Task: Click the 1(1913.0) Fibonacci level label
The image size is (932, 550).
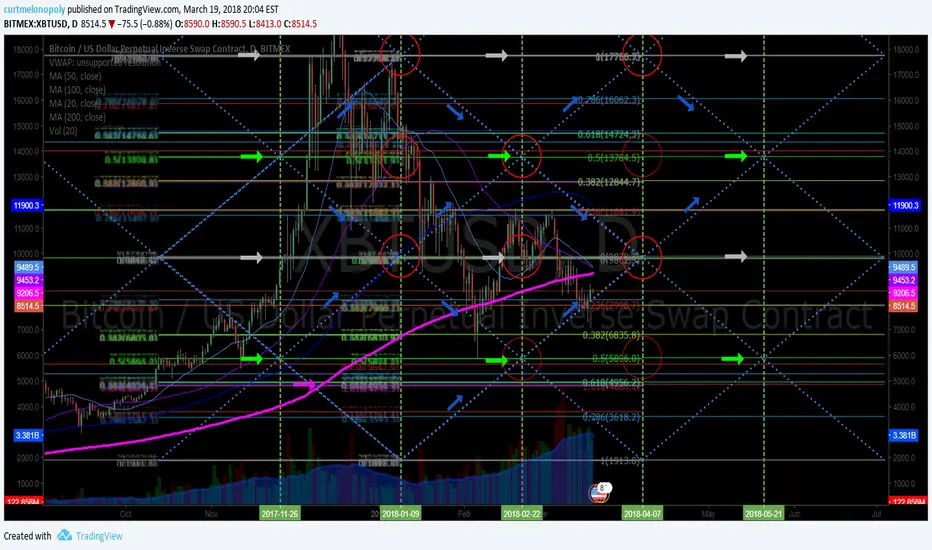Action: (x=619, y=461)
